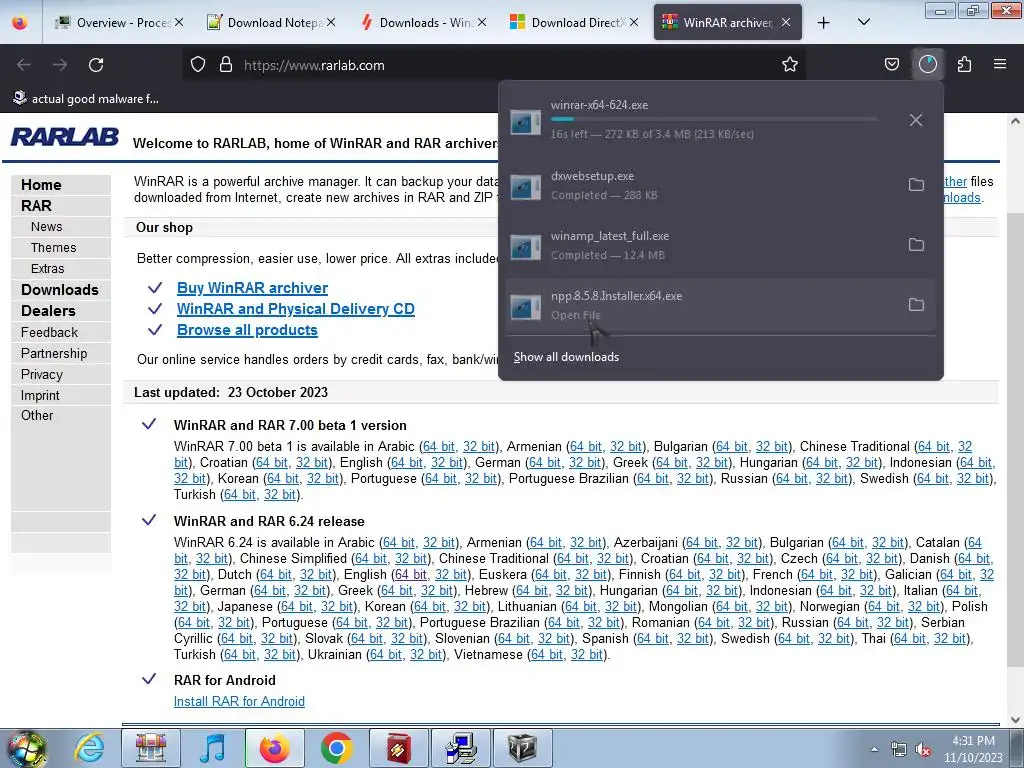Open the music note app on taskbar
Viewport: 1024px width, 768px height.
[212, 748]
